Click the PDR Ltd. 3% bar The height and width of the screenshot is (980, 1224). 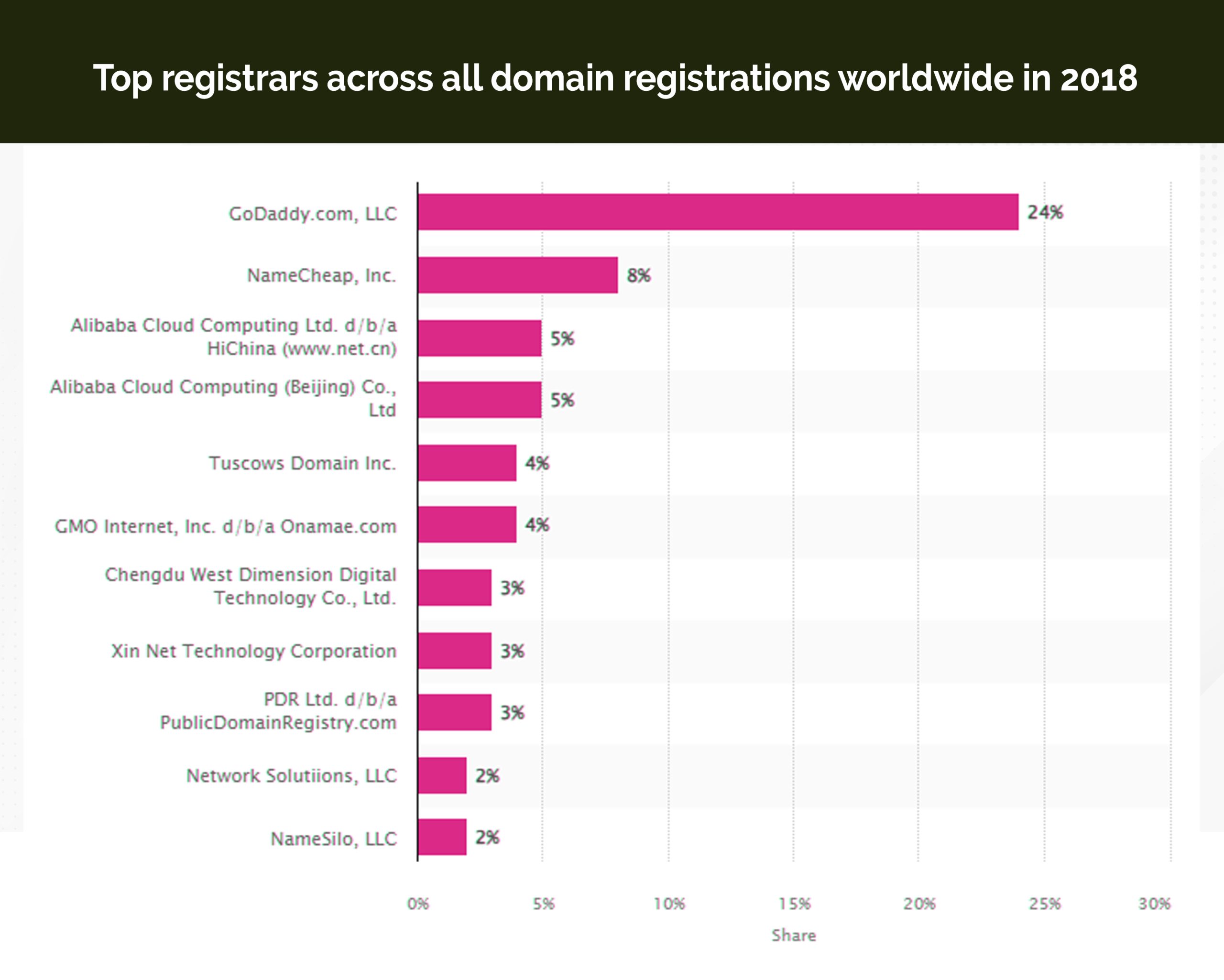455,712
